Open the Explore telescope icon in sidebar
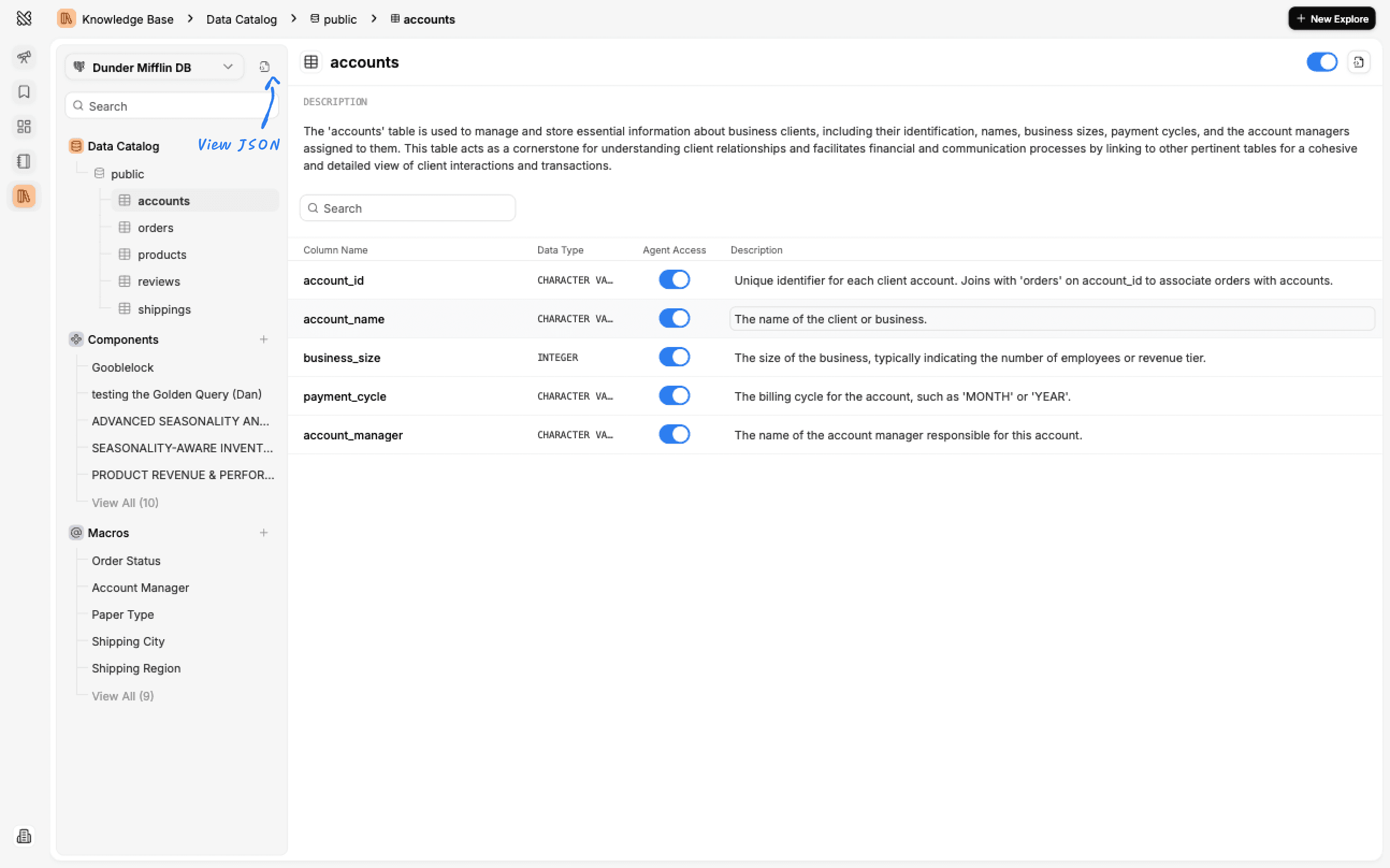This screenshot has width=1390, height=868. point(24,57)
